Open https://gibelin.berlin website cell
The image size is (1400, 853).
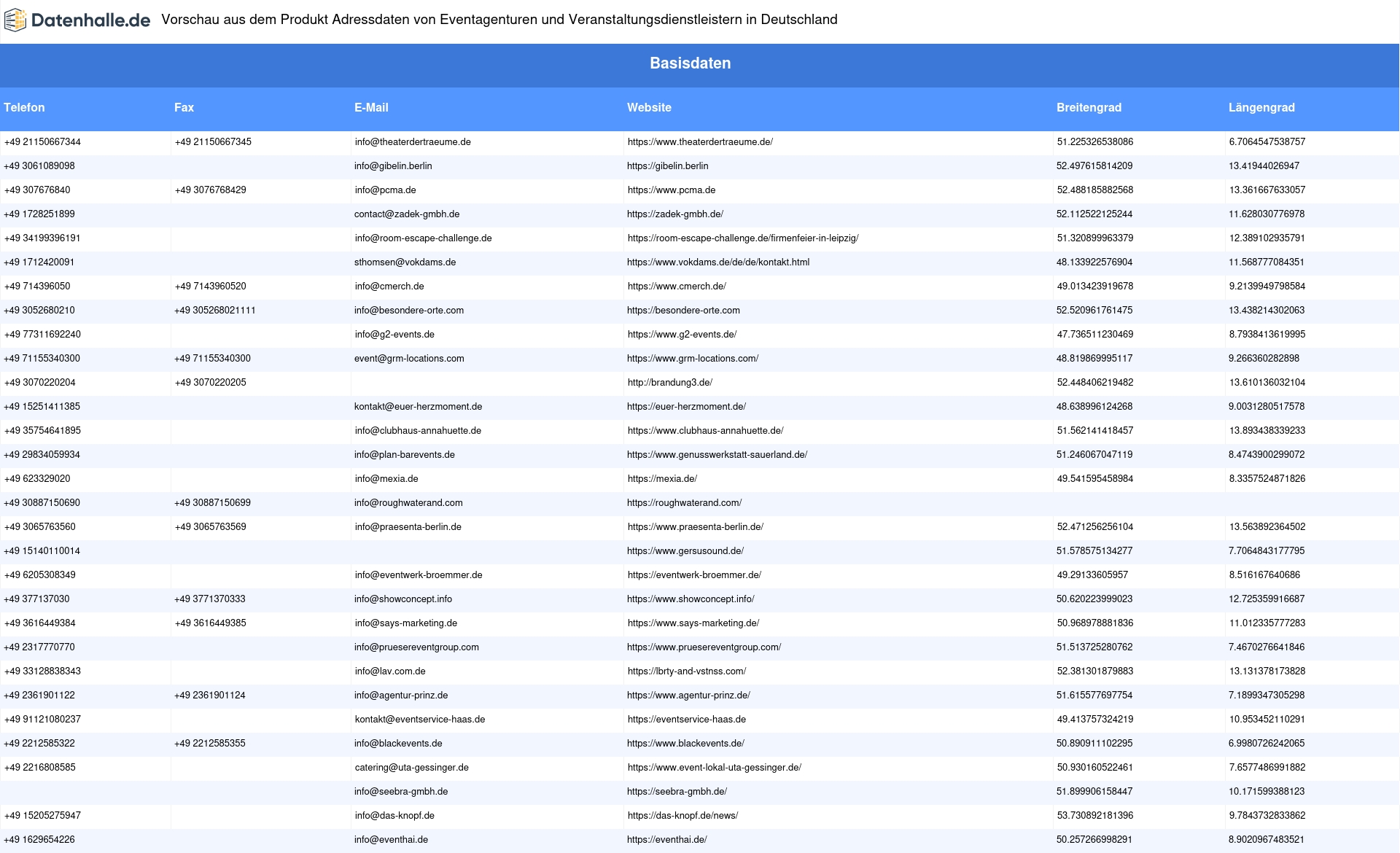point(667,166)
